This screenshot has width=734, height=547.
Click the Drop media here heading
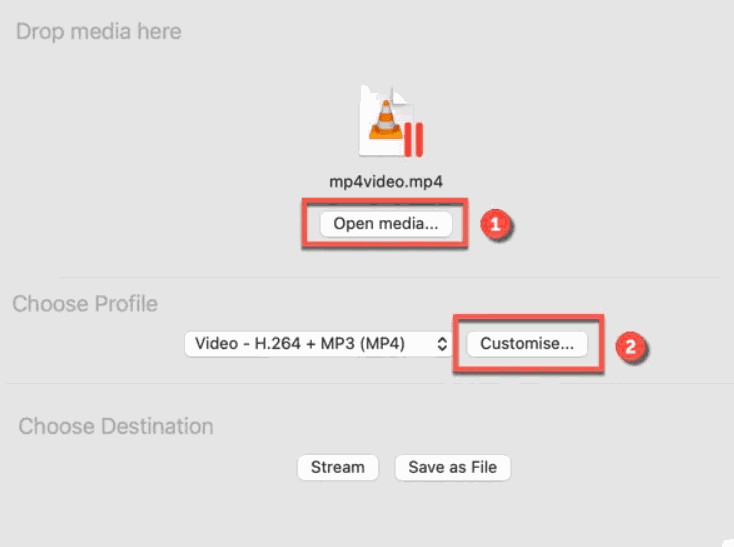[99, 32]
